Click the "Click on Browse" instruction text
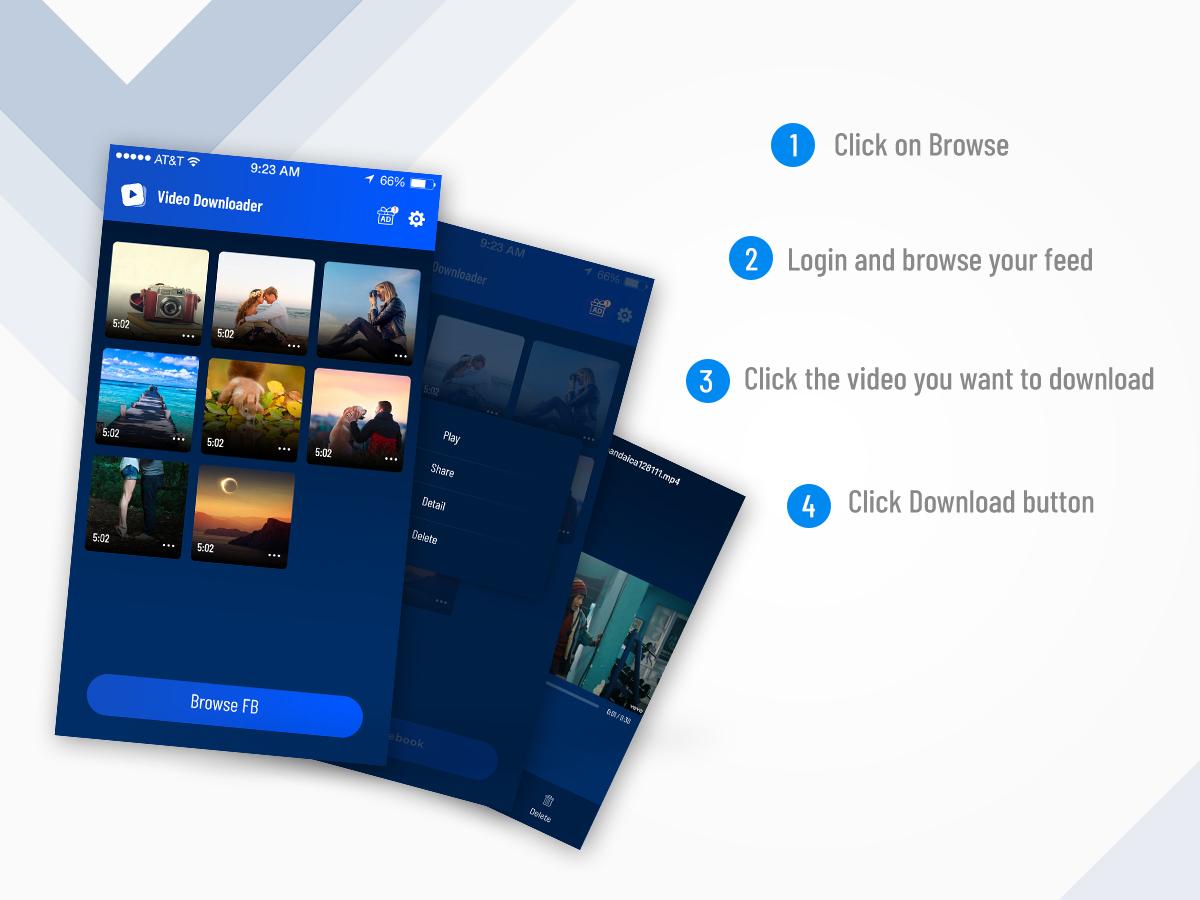Viewport: 1200px width, 900px height. click(x=921, y=145)
